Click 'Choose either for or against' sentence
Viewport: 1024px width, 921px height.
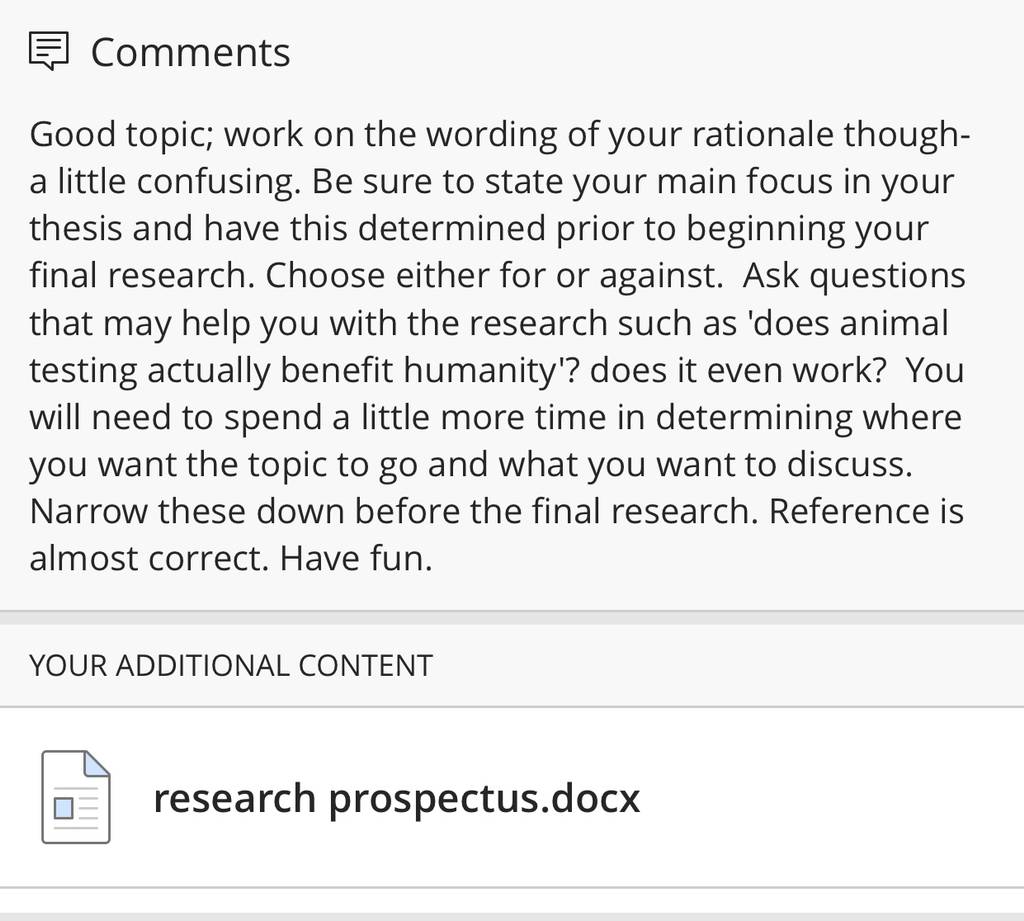pos(494,276)
